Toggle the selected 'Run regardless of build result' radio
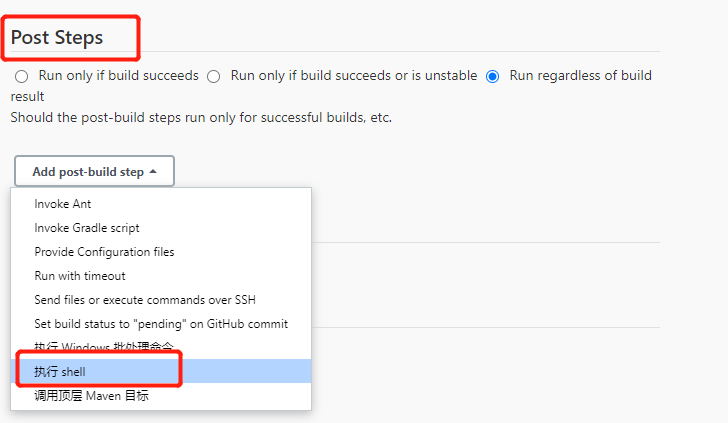This screenshot has width=728, height=423. (493, 76)
